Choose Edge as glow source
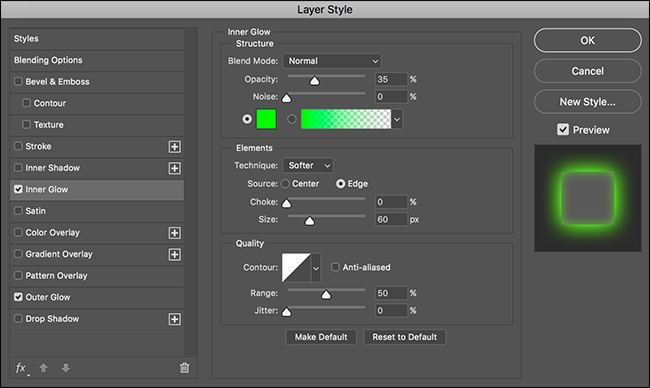 point(340,184)
